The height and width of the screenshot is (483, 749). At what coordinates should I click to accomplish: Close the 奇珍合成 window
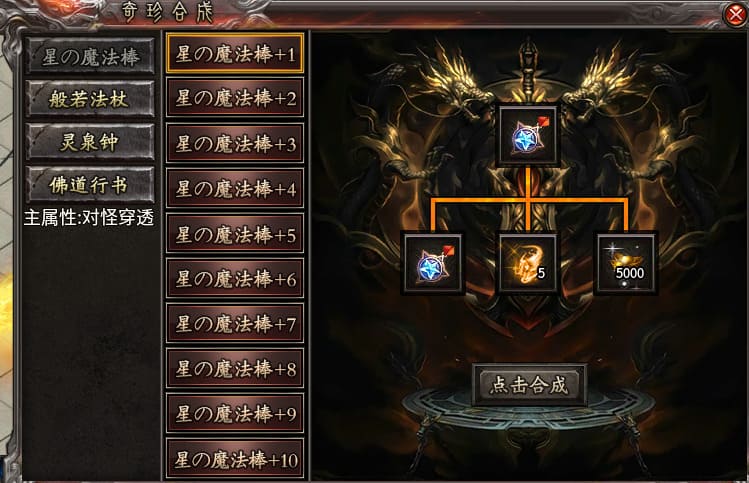coord(735,15)
